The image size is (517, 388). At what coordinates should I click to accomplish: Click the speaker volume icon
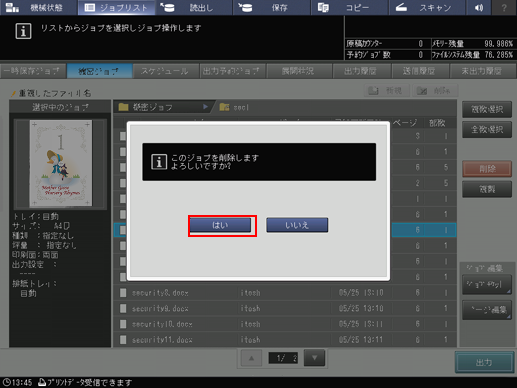(479, 7)
